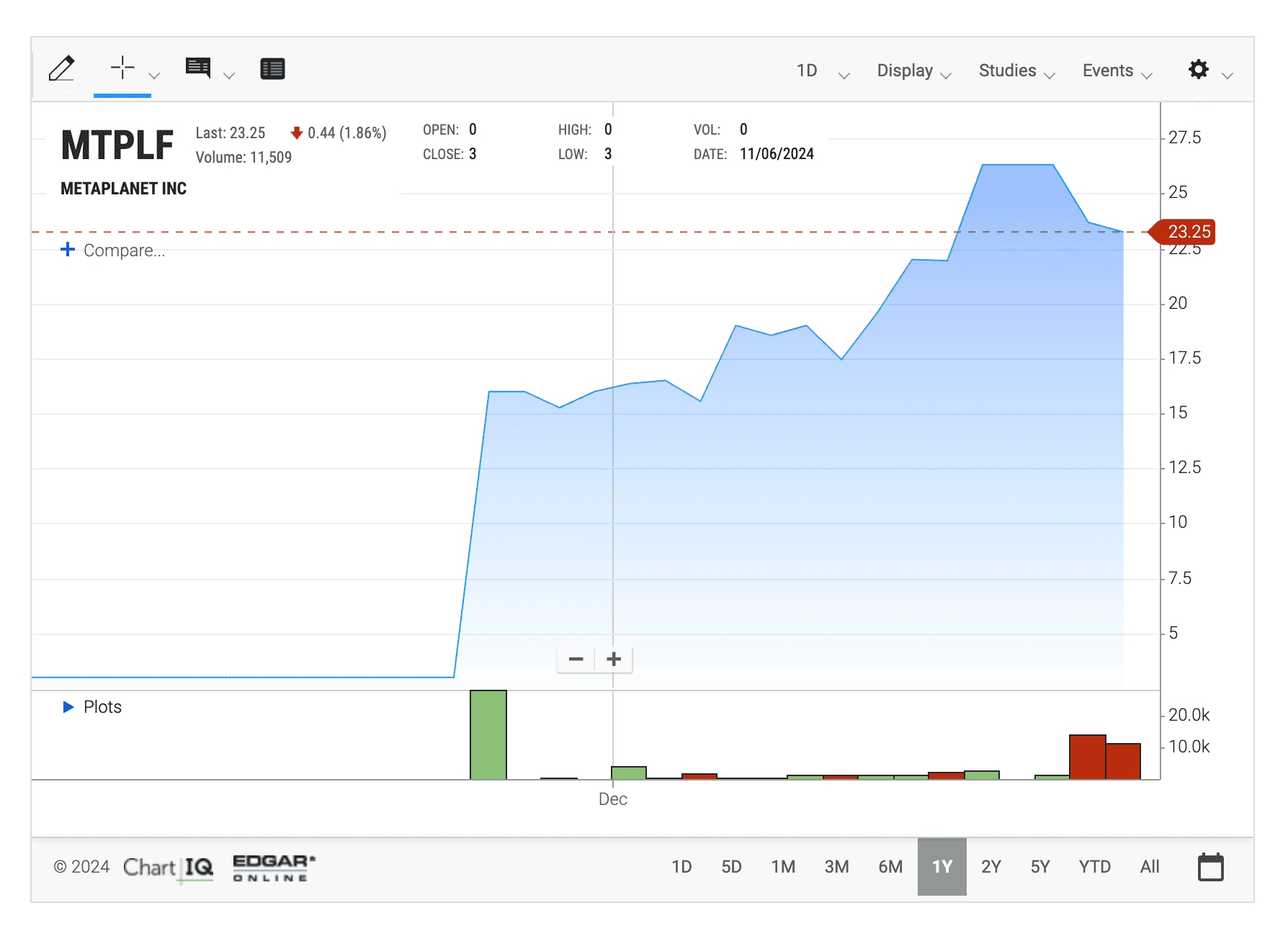Screen dimensions: 1288x936
Task: Open the Events menu
Action: 1117,71
